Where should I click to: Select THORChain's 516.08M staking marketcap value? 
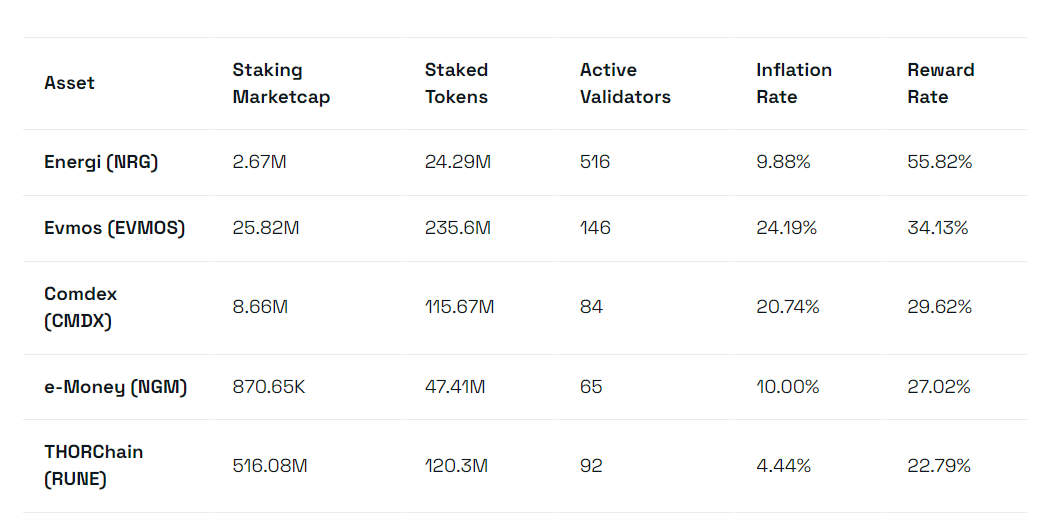coord(269,466)
